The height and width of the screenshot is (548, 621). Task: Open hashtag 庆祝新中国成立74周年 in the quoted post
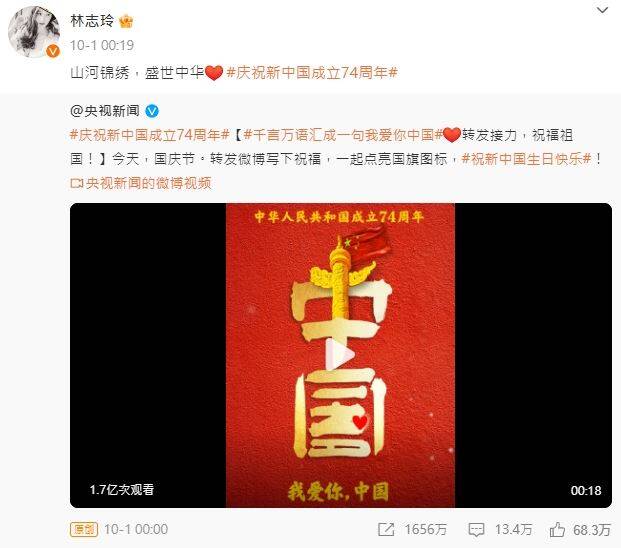pyautogui.click(x=150, y=135)
